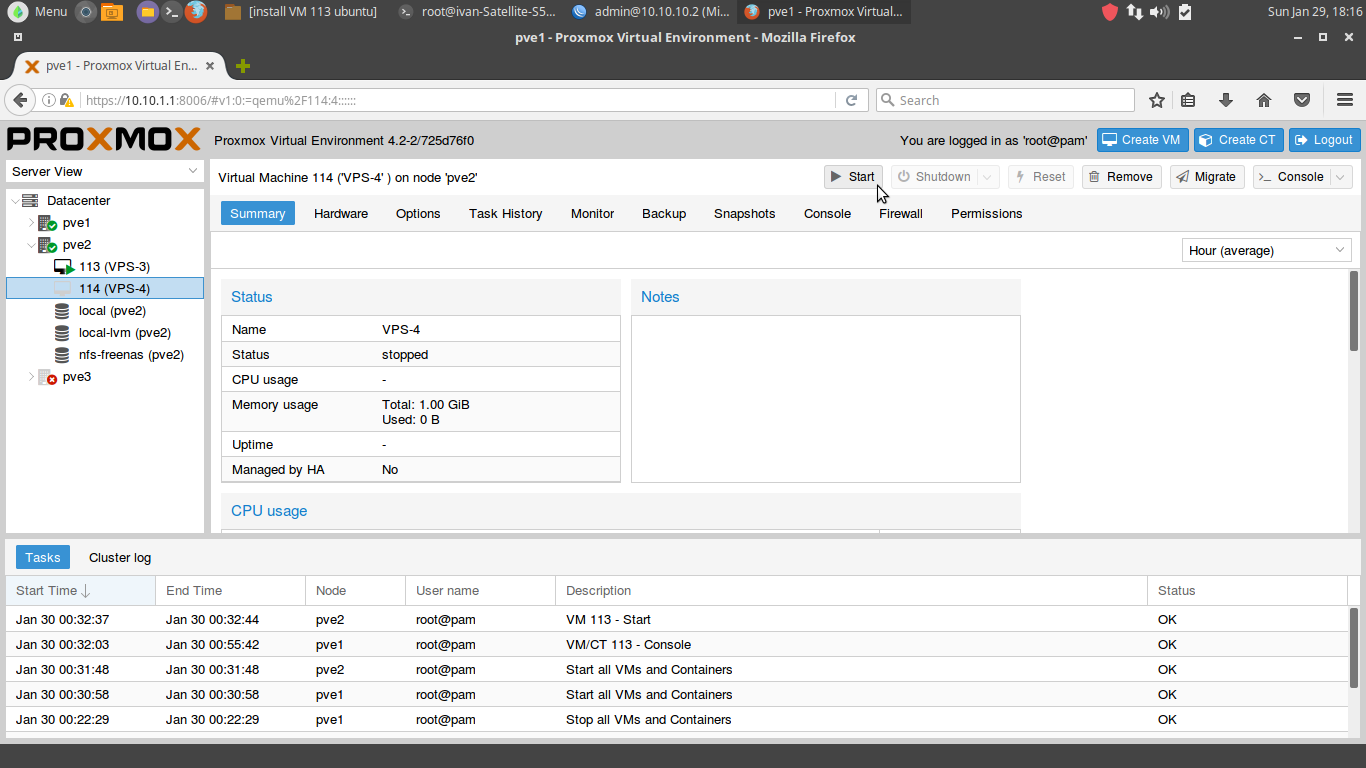Click the Create VM button
1366x768 pixels.
(x=1143, y=140)
